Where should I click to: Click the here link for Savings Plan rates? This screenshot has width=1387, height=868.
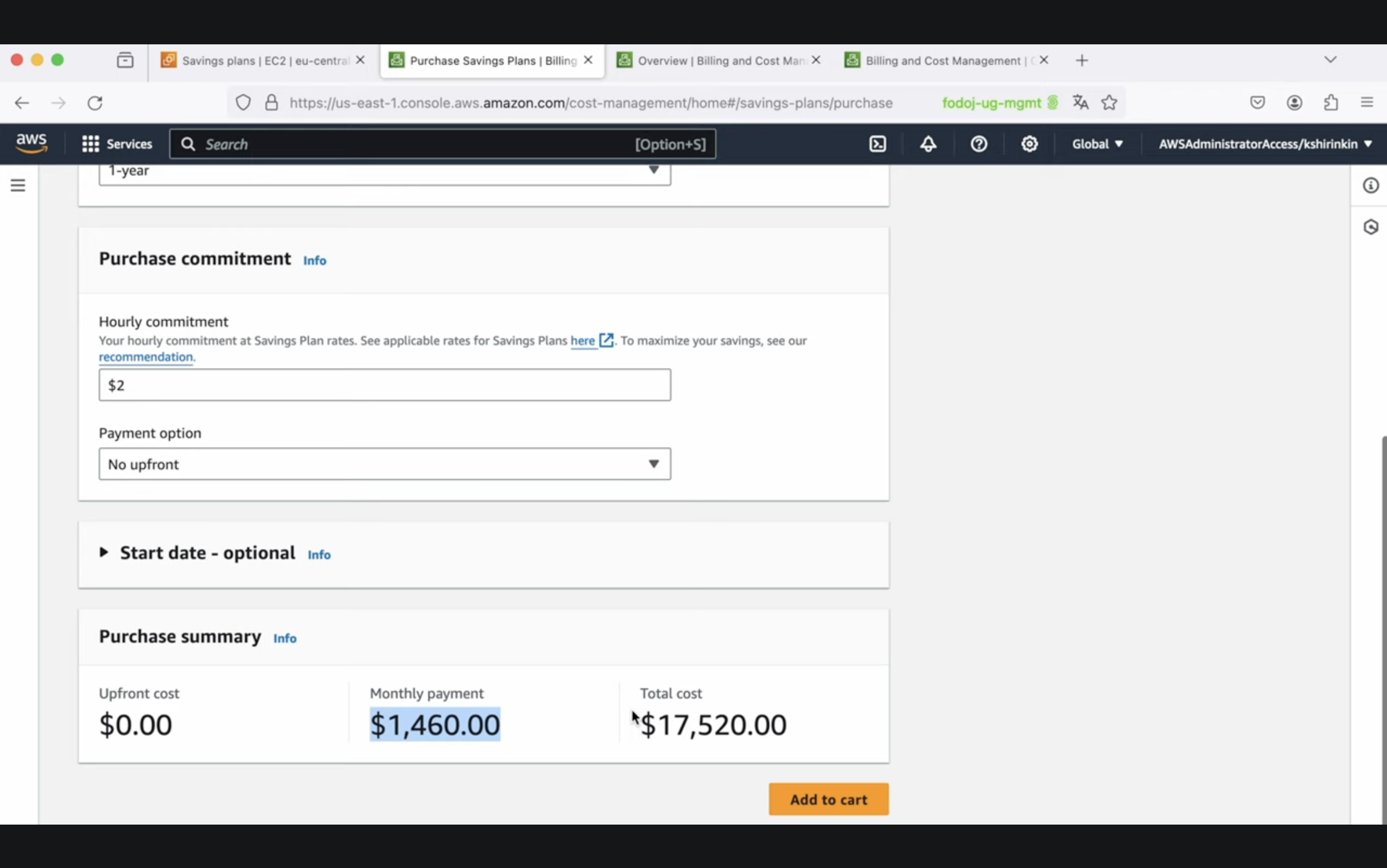[583, 340]
